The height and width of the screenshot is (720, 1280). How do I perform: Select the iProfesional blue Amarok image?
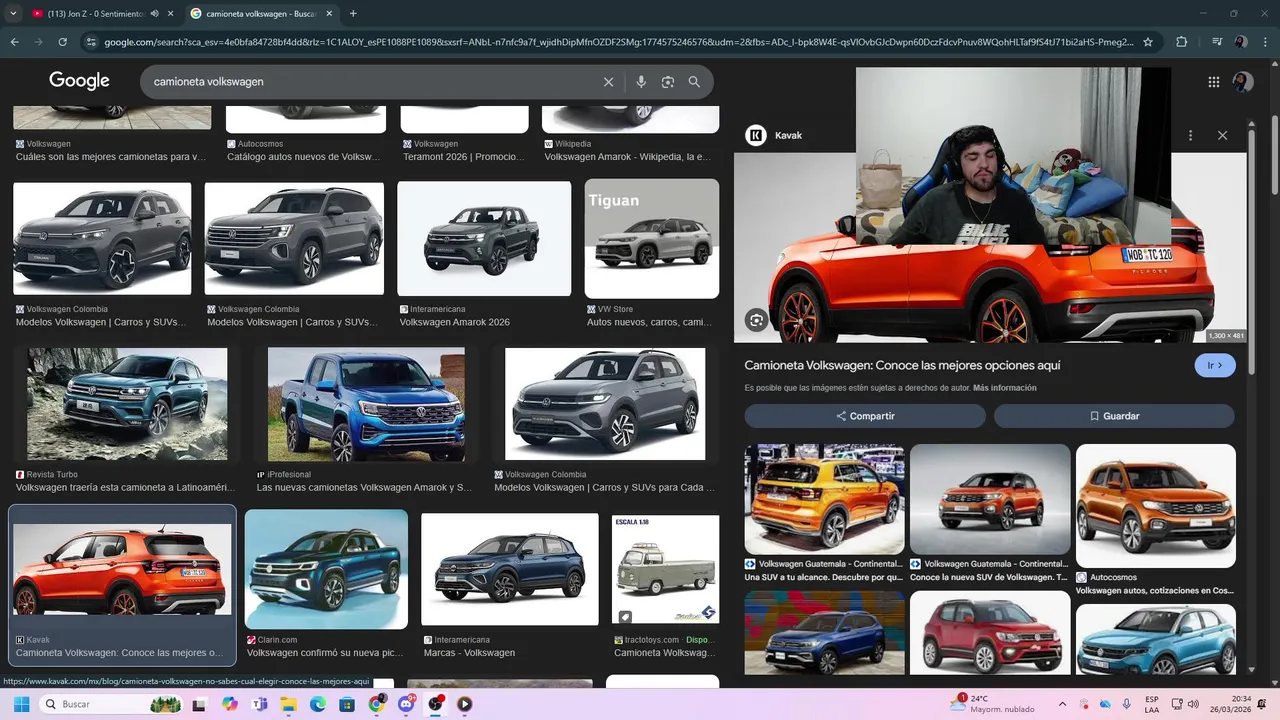366,404
